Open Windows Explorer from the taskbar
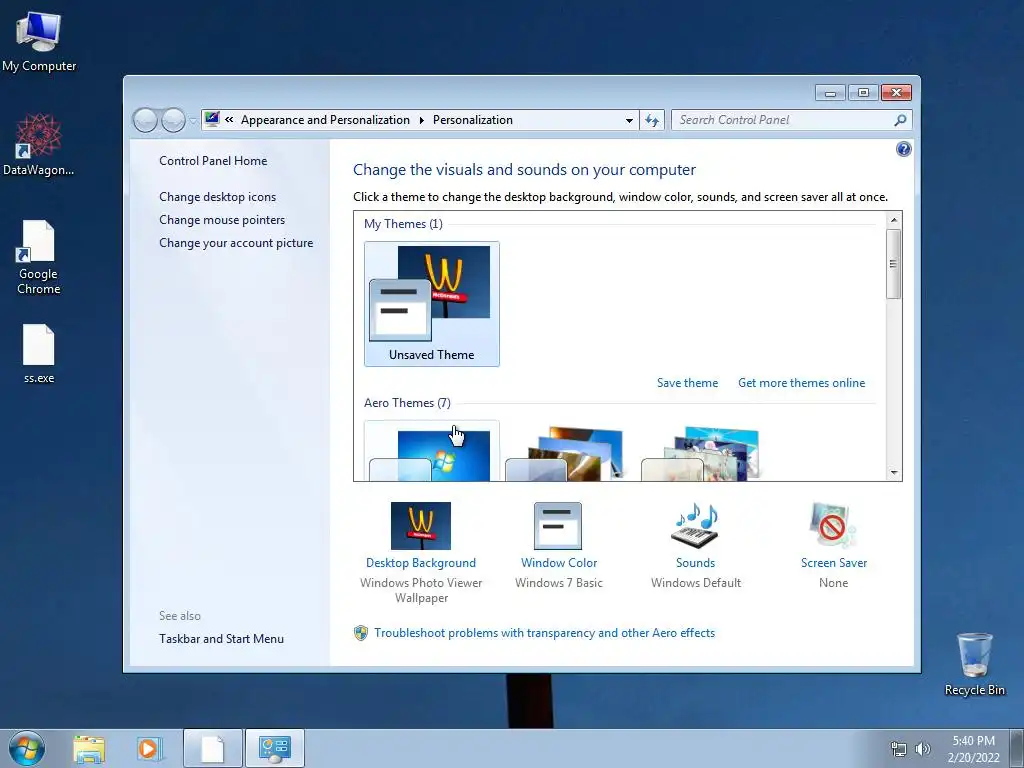 89,749
